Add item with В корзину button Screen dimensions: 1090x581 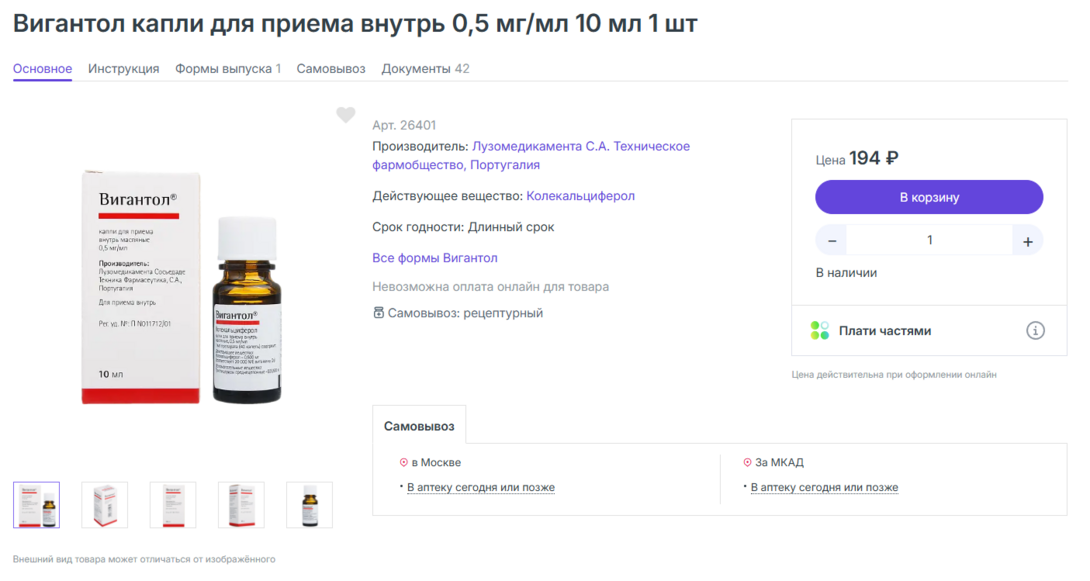(x=929, y=197)
